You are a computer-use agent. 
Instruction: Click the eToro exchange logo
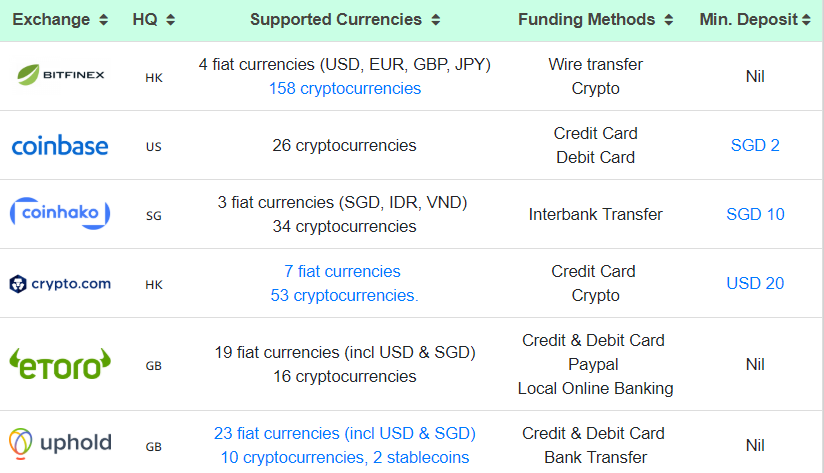(x=60, y=364)
